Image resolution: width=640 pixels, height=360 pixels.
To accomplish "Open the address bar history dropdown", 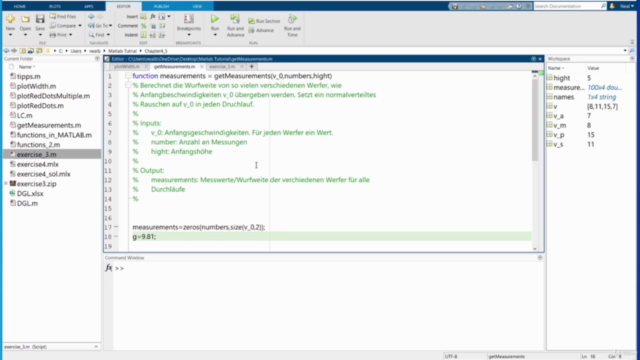I will click(625, 51).
